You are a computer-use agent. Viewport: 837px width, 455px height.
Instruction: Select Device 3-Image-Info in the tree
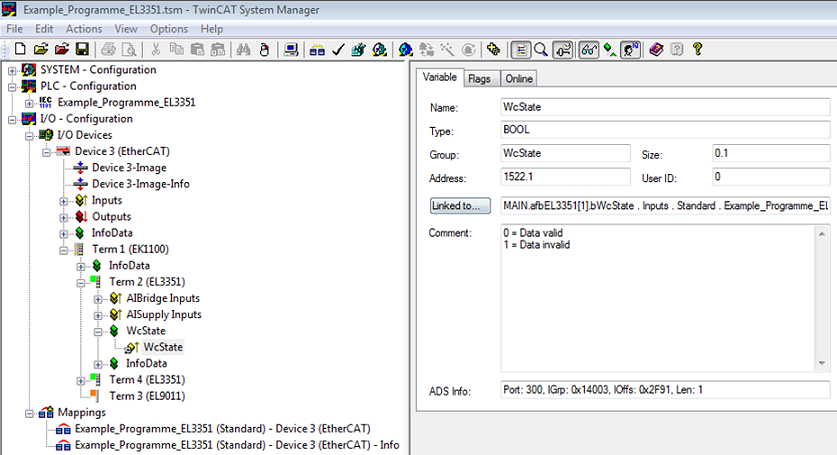click(141, 184)
